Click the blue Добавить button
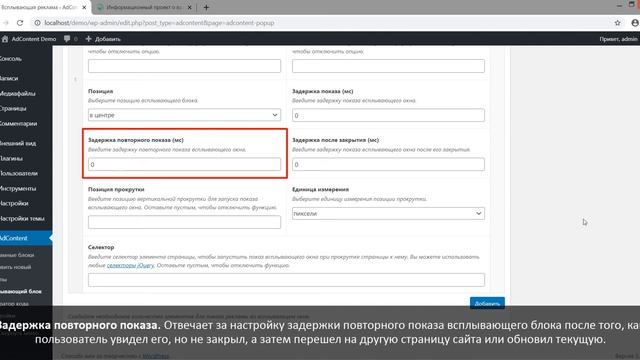The image size is (640, 360). [487, 303]
